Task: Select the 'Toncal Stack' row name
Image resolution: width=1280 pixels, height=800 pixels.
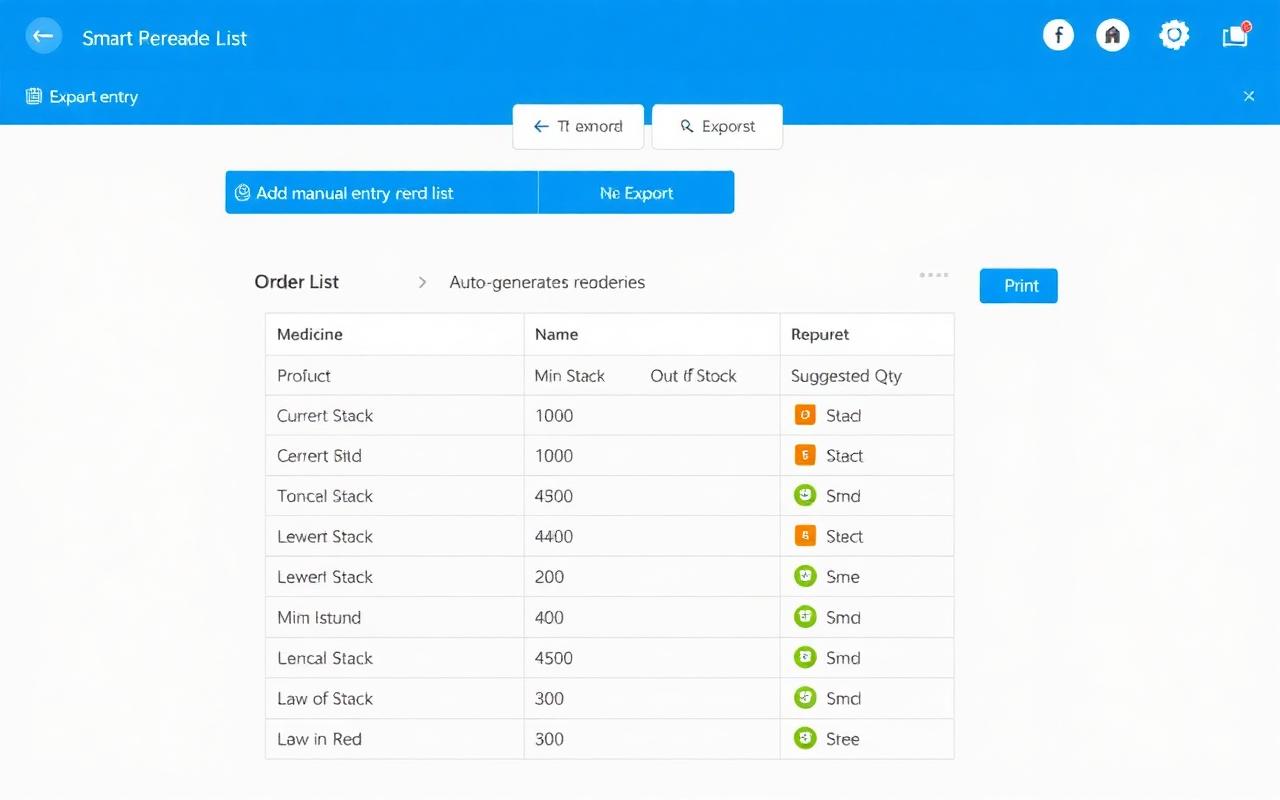Action: click(325, 496)
